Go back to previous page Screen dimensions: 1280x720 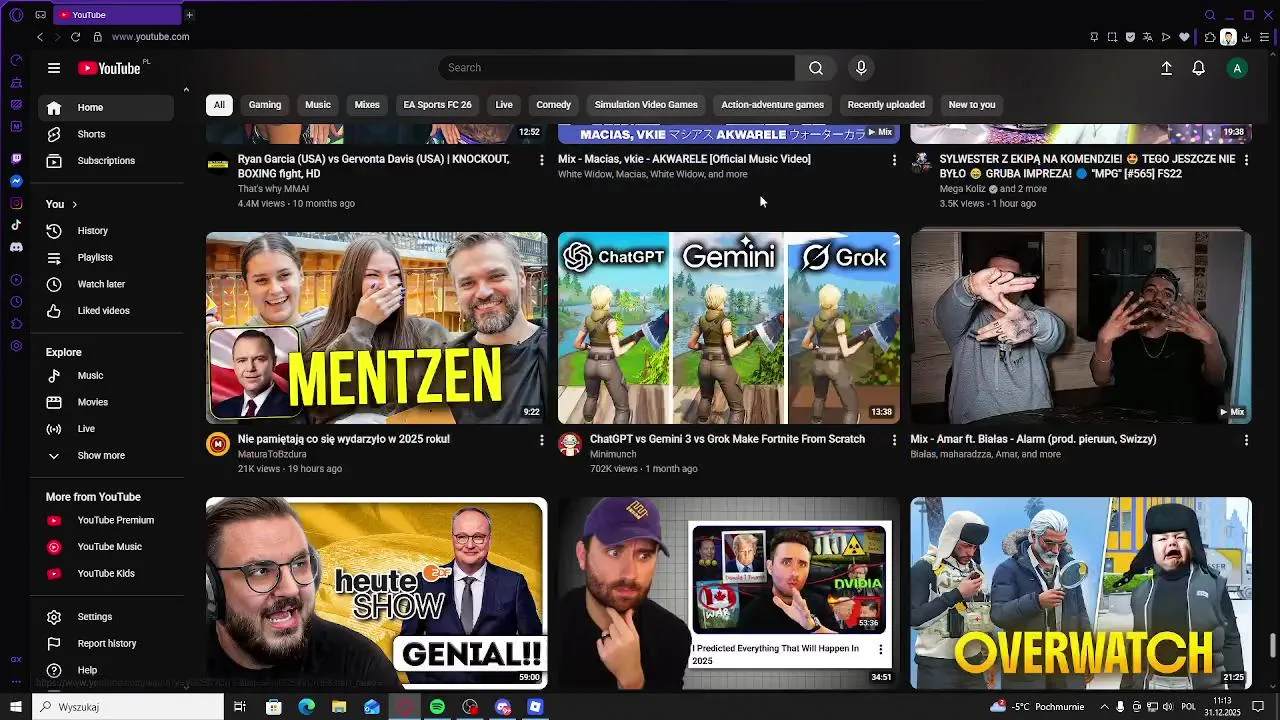[x=40, y=37]
